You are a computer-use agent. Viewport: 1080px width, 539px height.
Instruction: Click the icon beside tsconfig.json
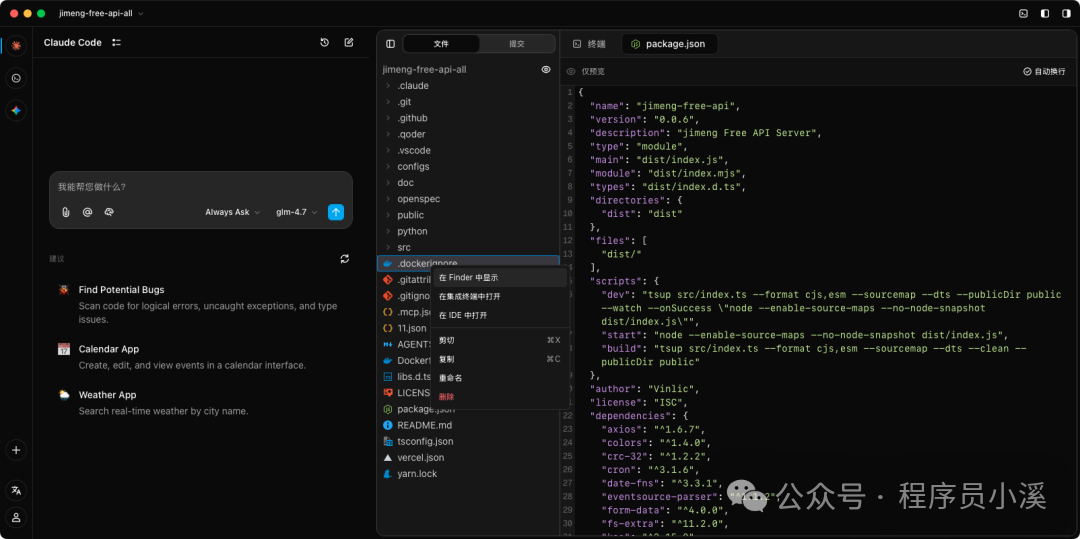tap(388, 442)
